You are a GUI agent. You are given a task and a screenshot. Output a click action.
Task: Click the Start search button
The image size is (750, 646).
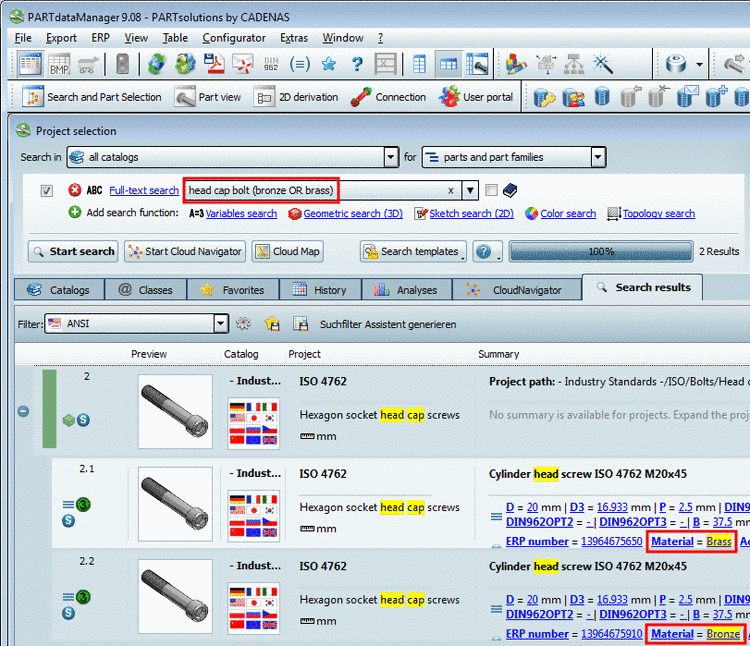73,251
